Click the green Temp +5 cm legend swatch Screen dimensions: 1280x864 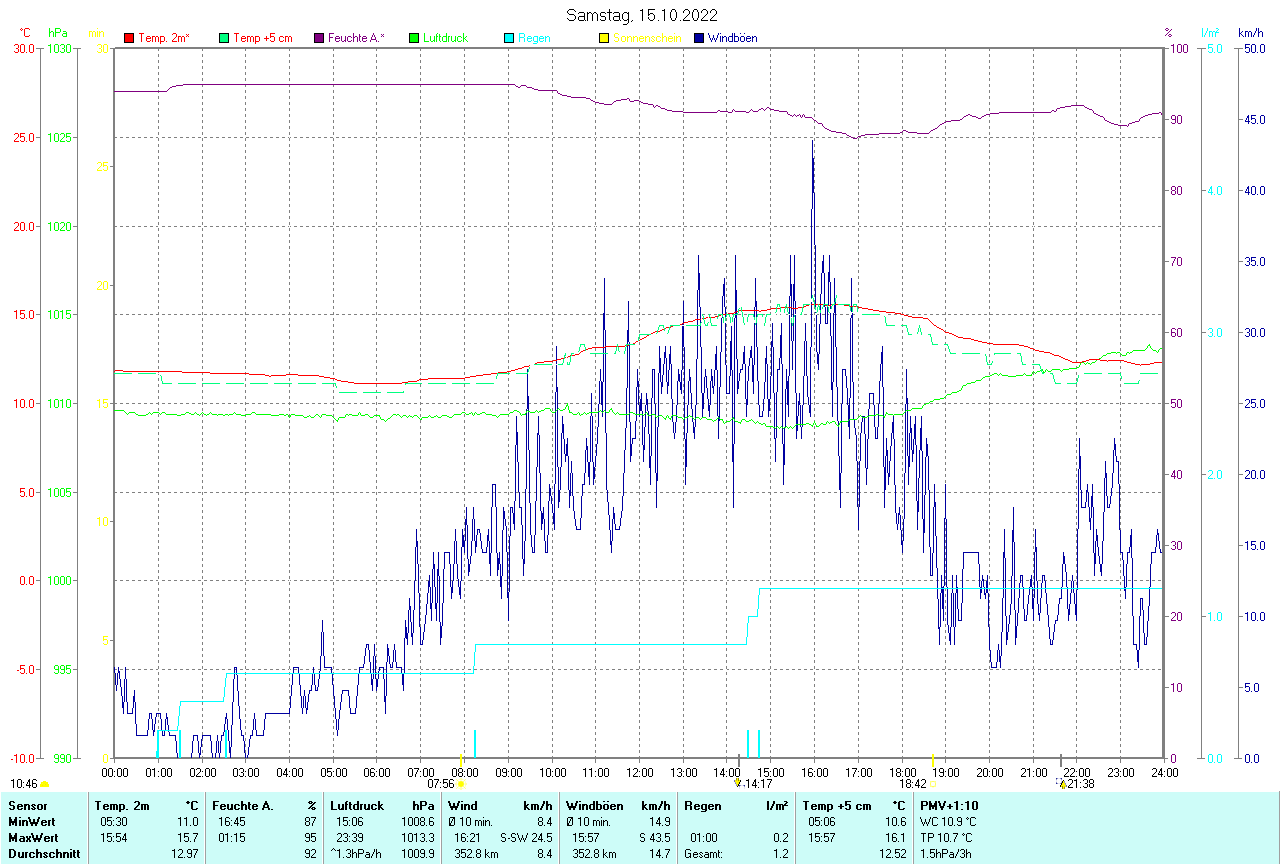point(224,38)
